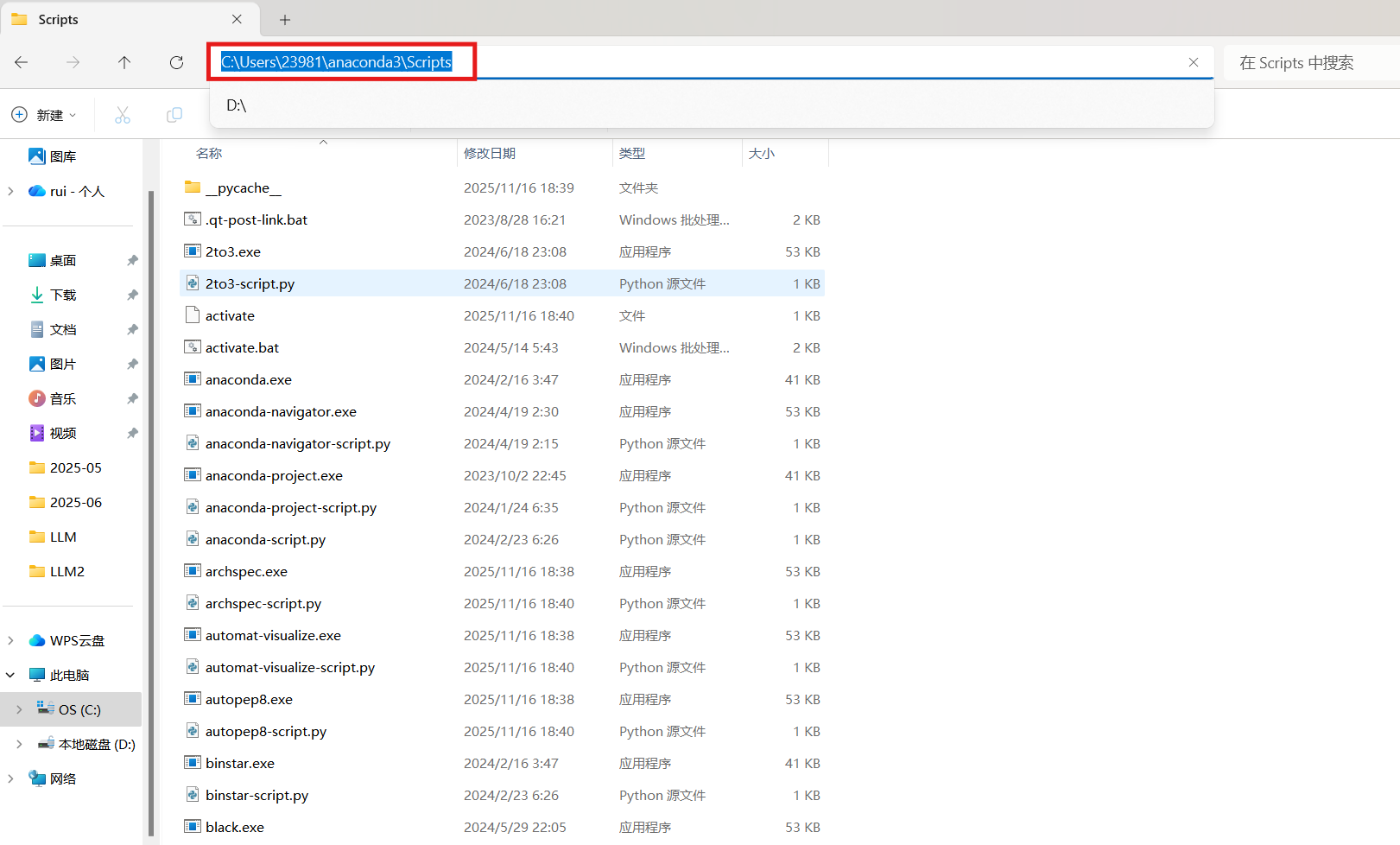Click the pin icon beside 视频
The height and width of the screenshot is (845, 1400).
[x=132, y=433]
